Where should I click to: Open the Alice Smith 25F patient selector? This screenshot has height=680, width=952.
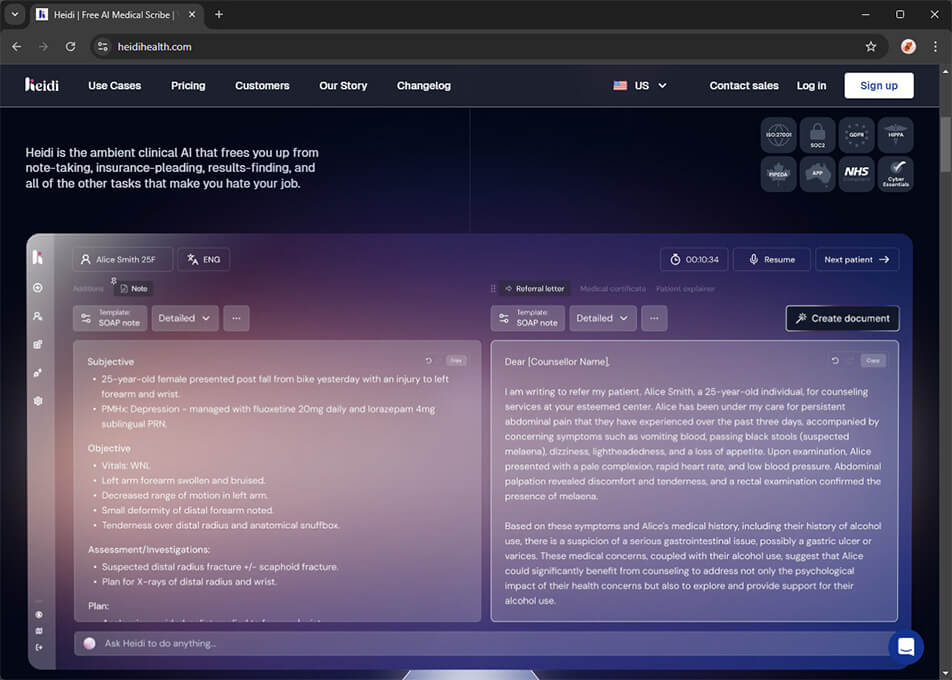[123, 259]
